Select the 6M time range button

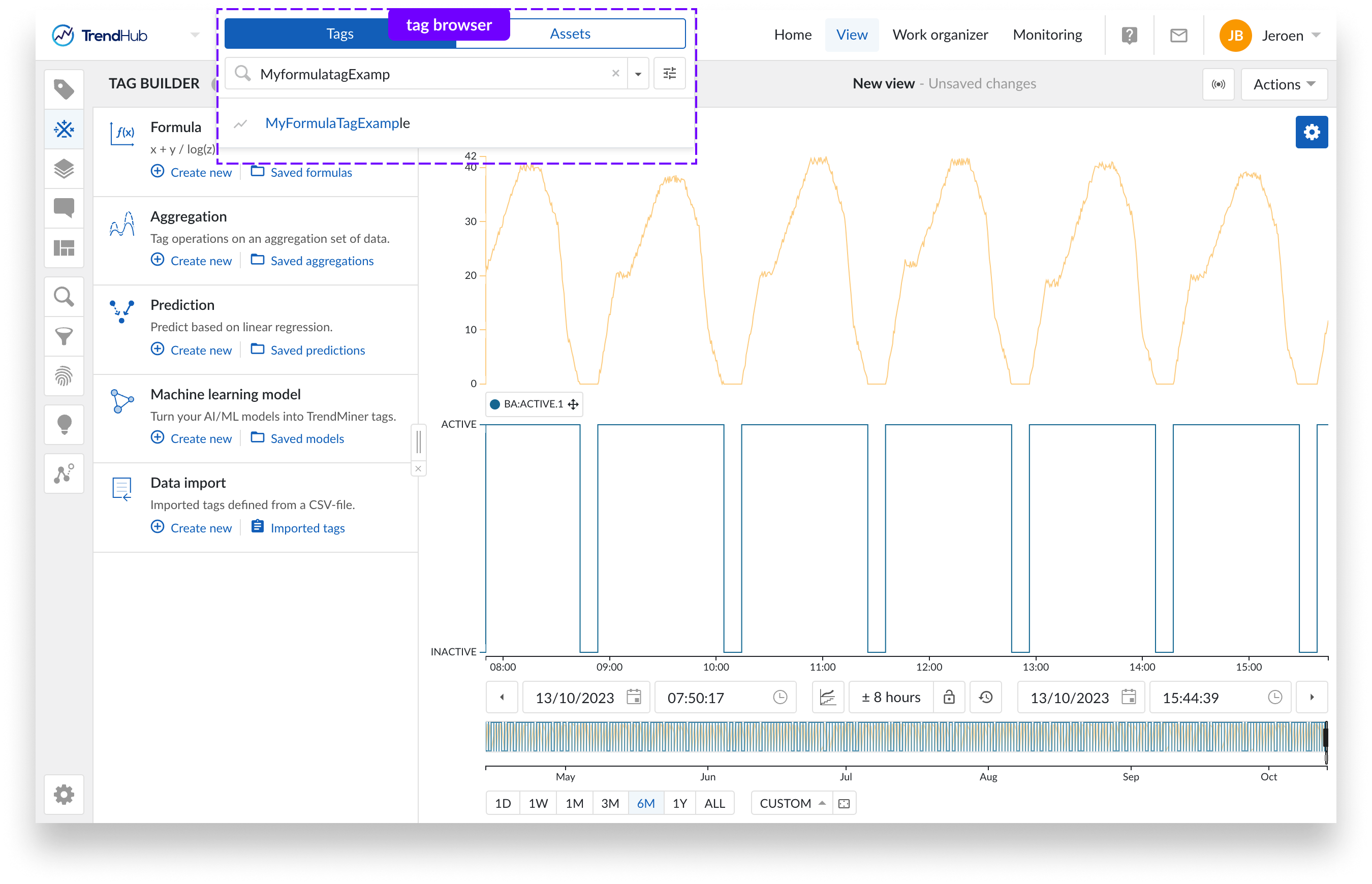[646, 803]
